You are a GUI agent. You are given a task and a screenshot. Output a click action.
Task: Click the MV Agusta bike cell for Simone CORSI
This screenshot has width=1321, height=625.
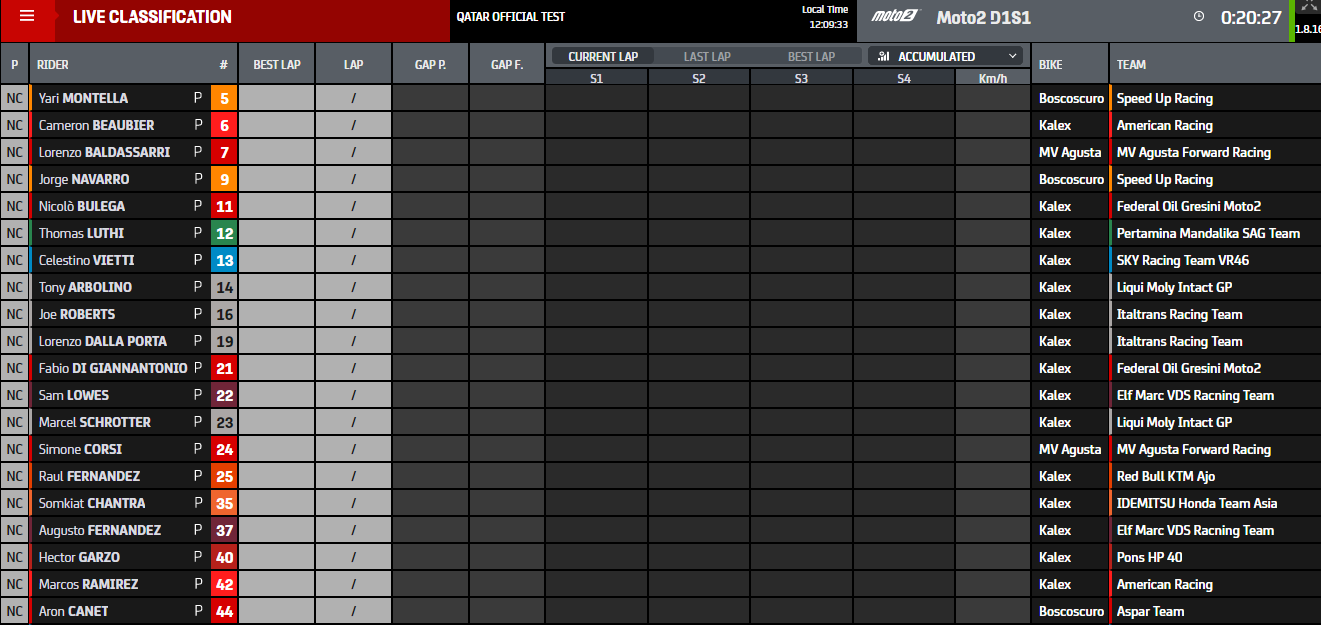click(x=1070, y=449)
